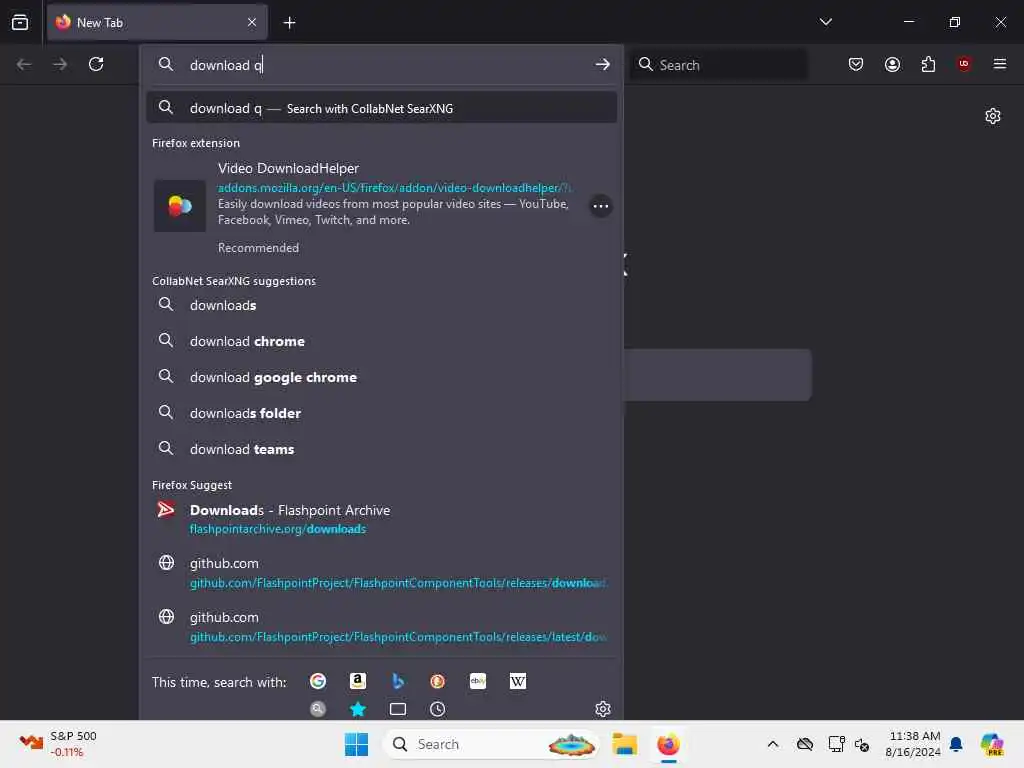Close the New Tab tab
1024x768 pixels.
pos(252,22)
